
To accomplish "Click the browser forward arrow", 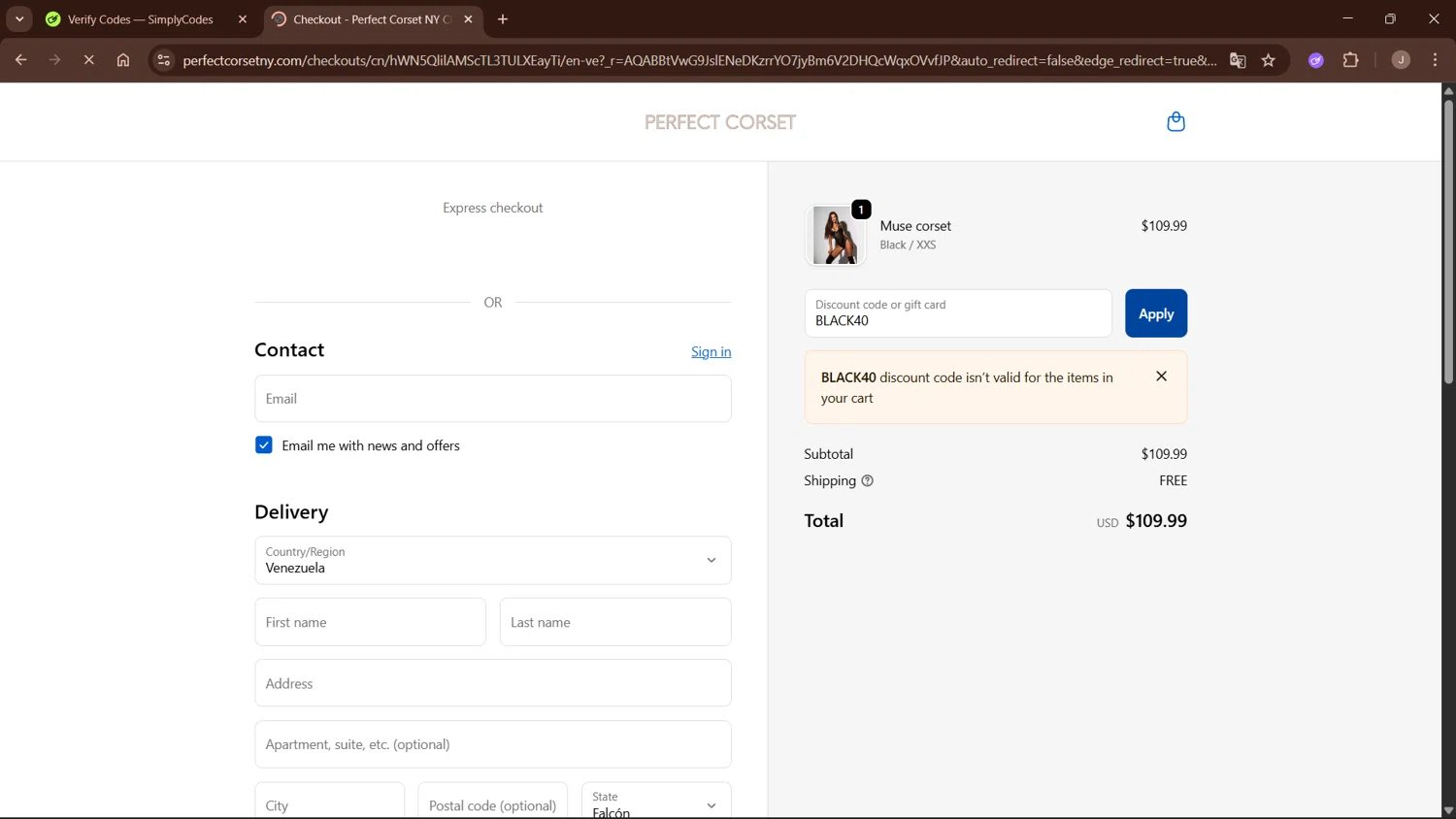I will [x=54, y=60].
